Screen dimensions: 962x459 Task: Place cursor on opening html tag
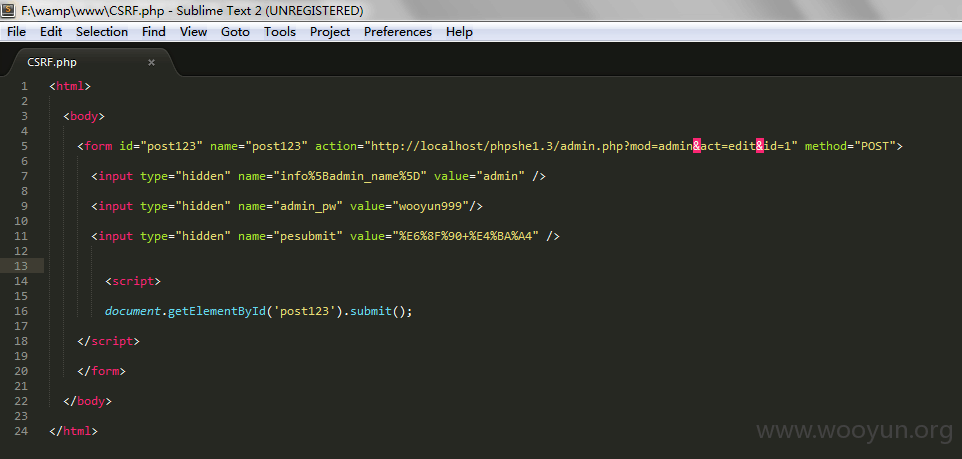[70, 86]
